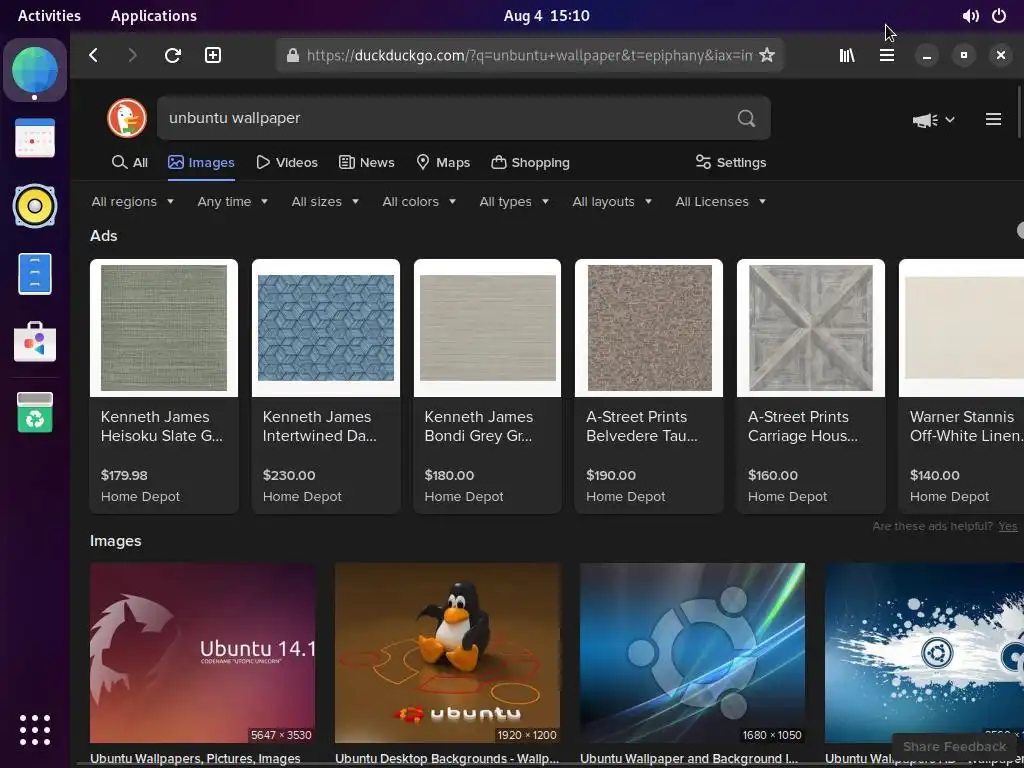Click the DuckDuckGo duck logo
Viewport: 1024px width, 768px height.
pos(127,118)
